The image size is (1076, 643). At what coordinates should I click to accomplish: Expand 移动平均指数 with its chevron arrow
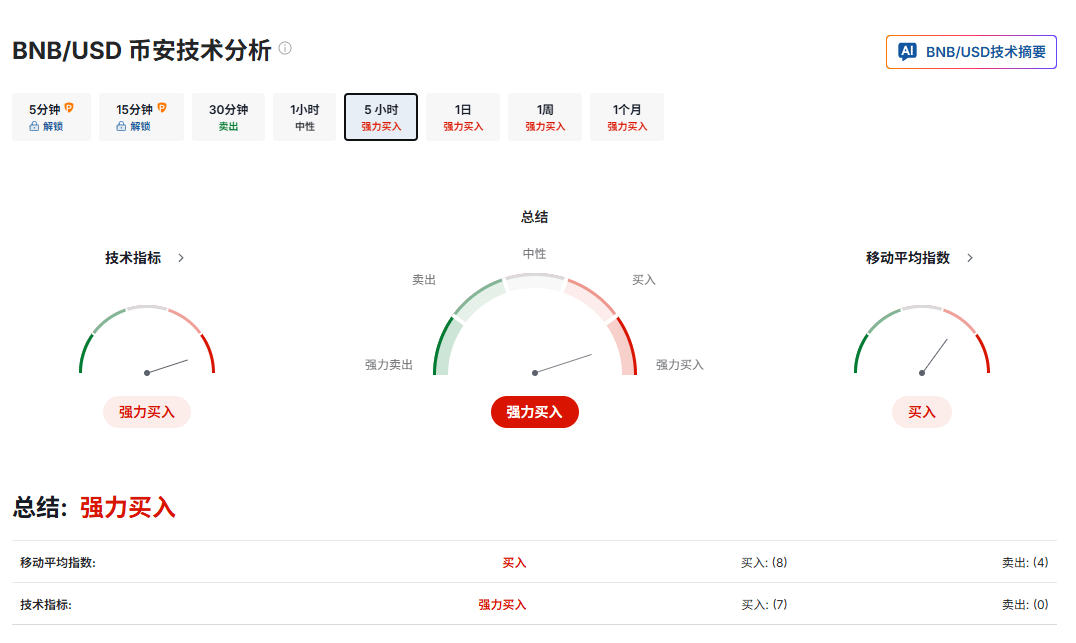pos(970,258)
